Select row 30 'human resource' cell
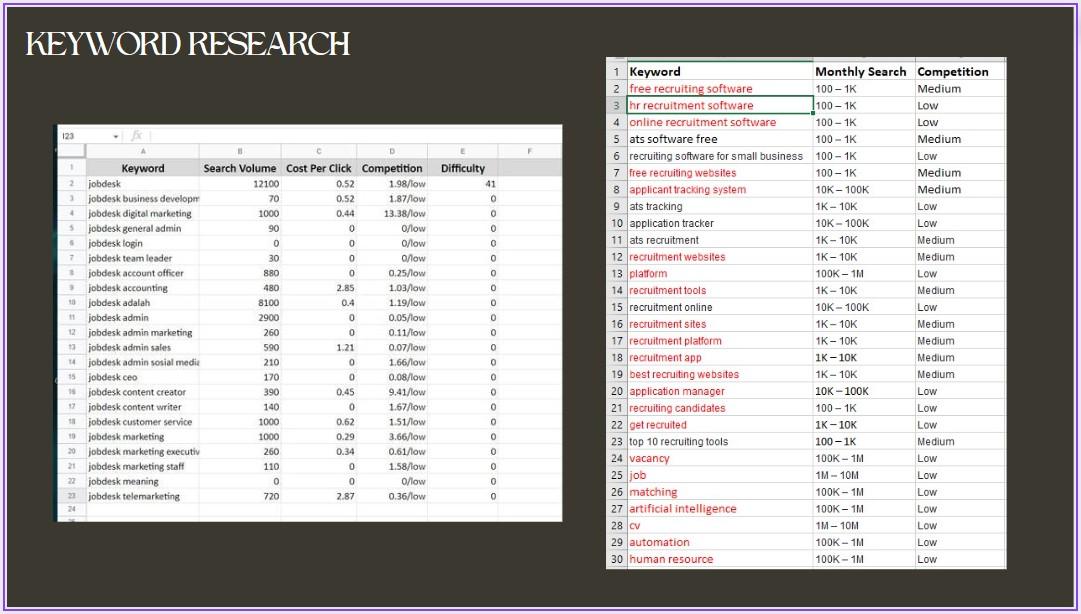This screenshot has height=614, width=1081. tap(671, 559)
